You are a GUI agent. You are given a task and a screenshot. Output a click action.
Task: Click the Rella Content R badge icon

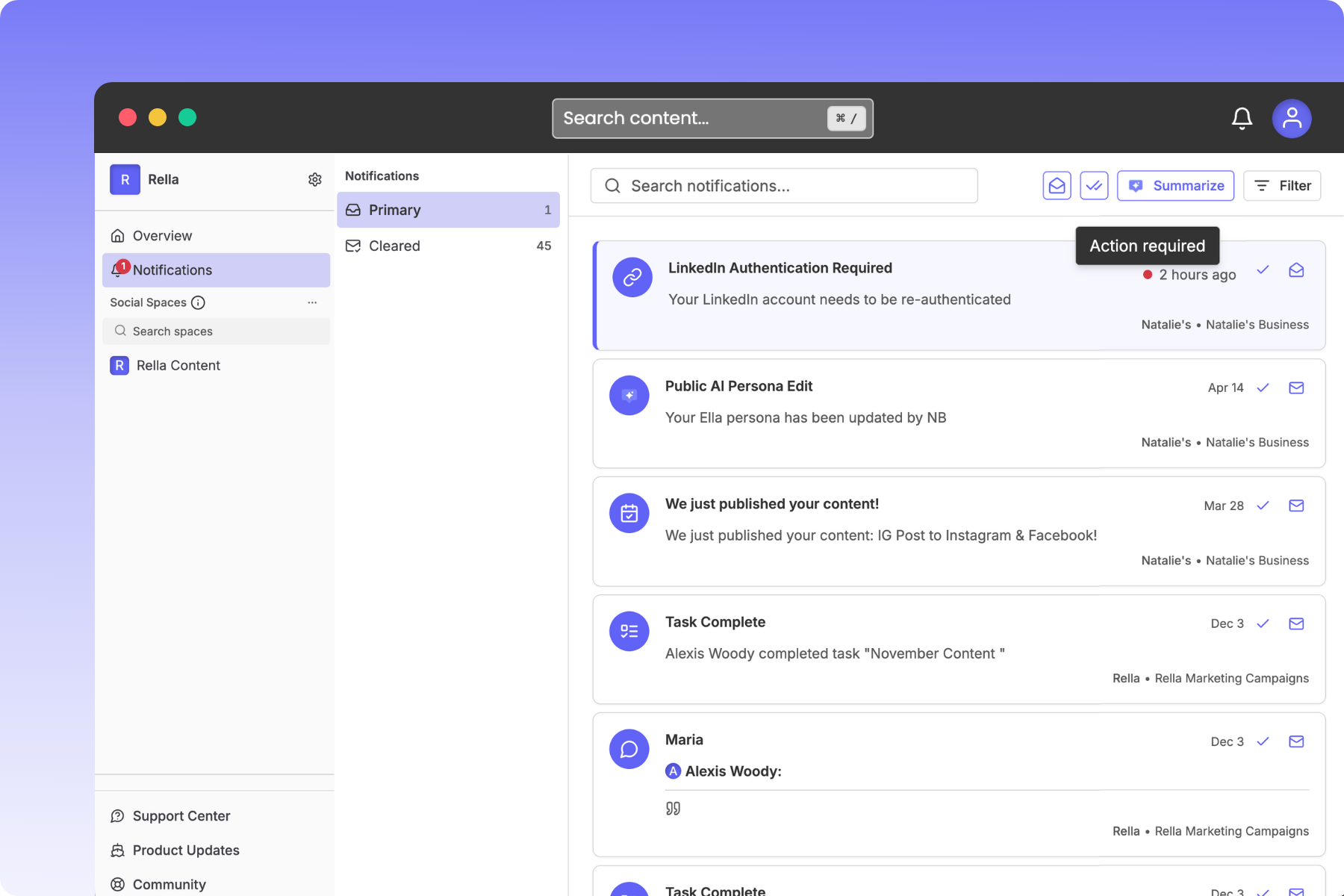click(119, 365)
